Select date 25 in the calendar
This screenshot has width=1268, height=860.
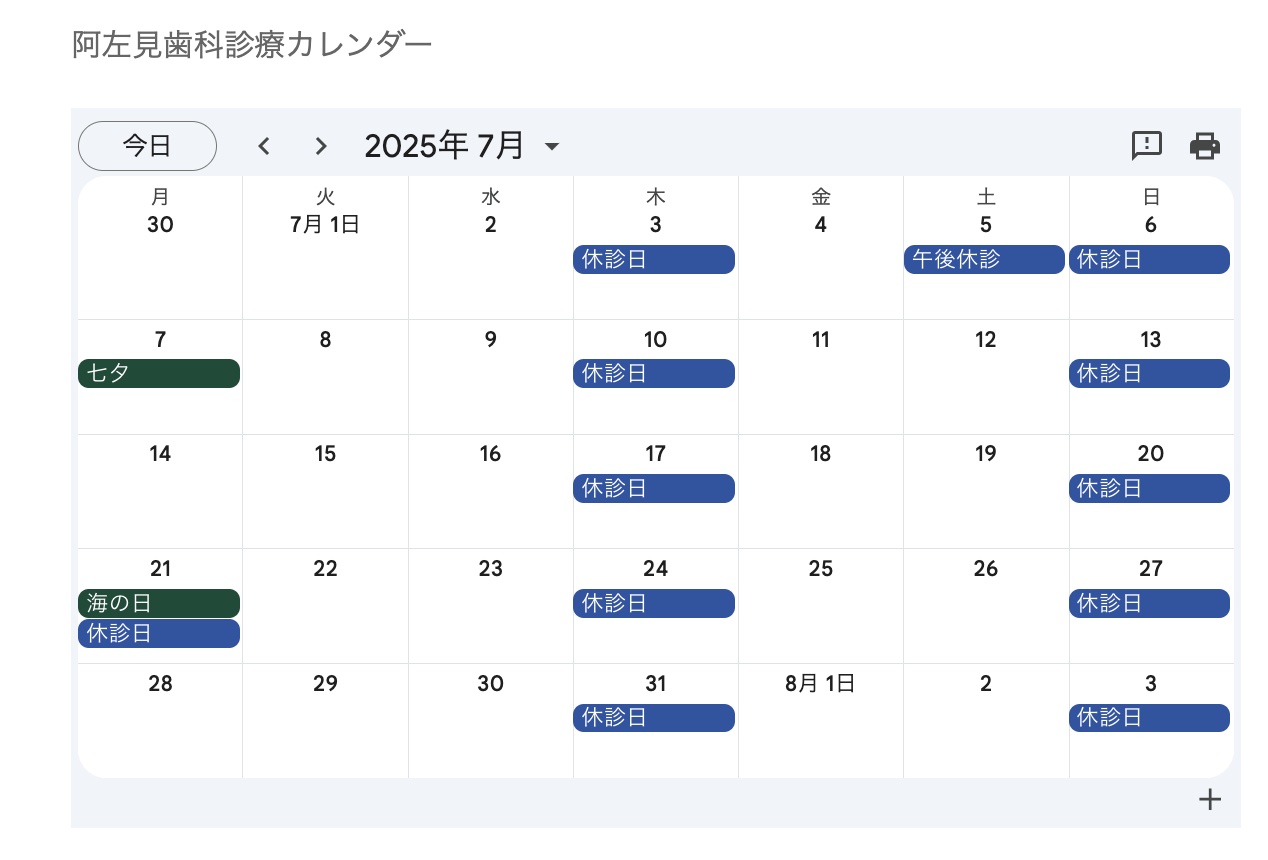pos(820,569)
